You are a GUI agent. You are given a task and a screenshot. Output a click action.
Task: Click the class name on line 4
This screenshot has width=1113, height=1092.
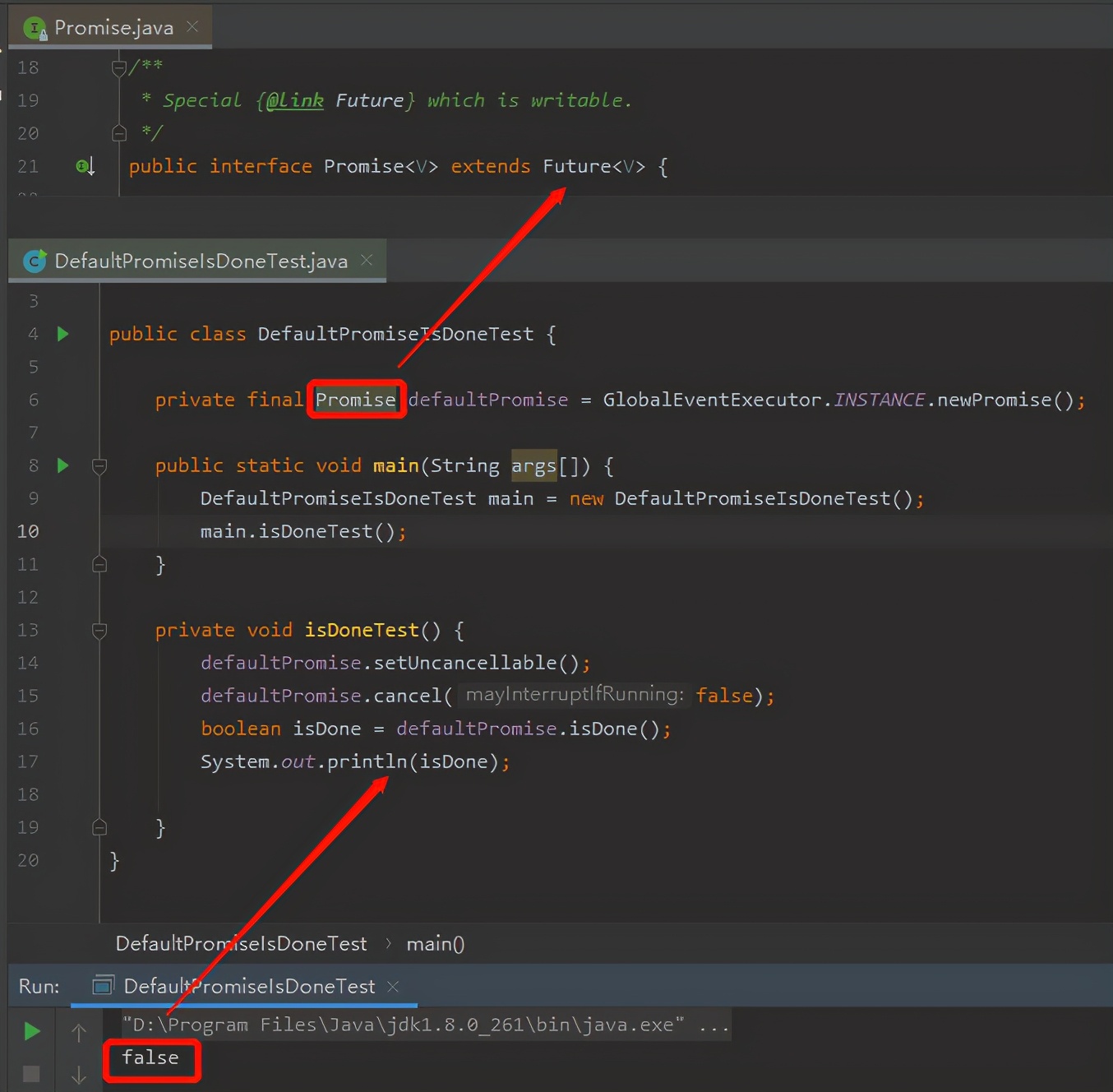click(395, 334)
